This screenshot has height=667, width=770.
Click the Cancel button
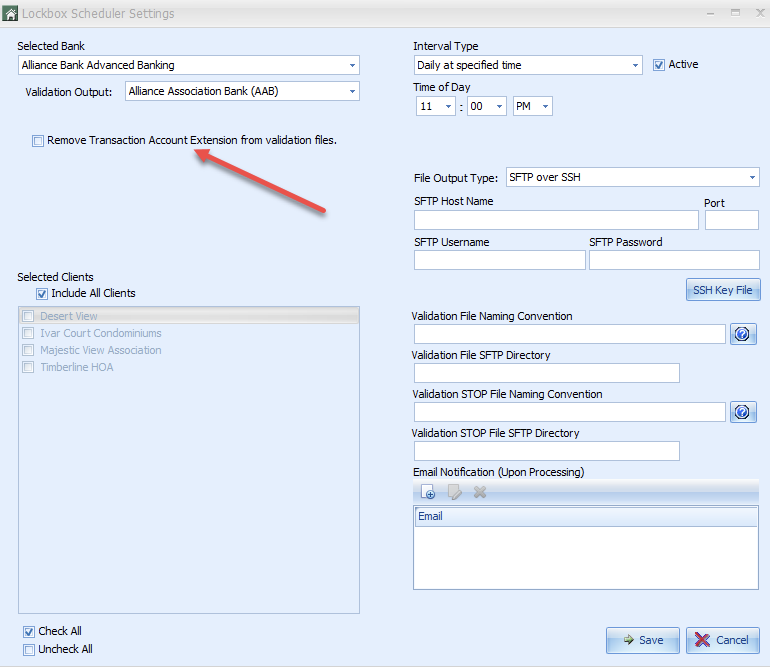click(722, 640)
